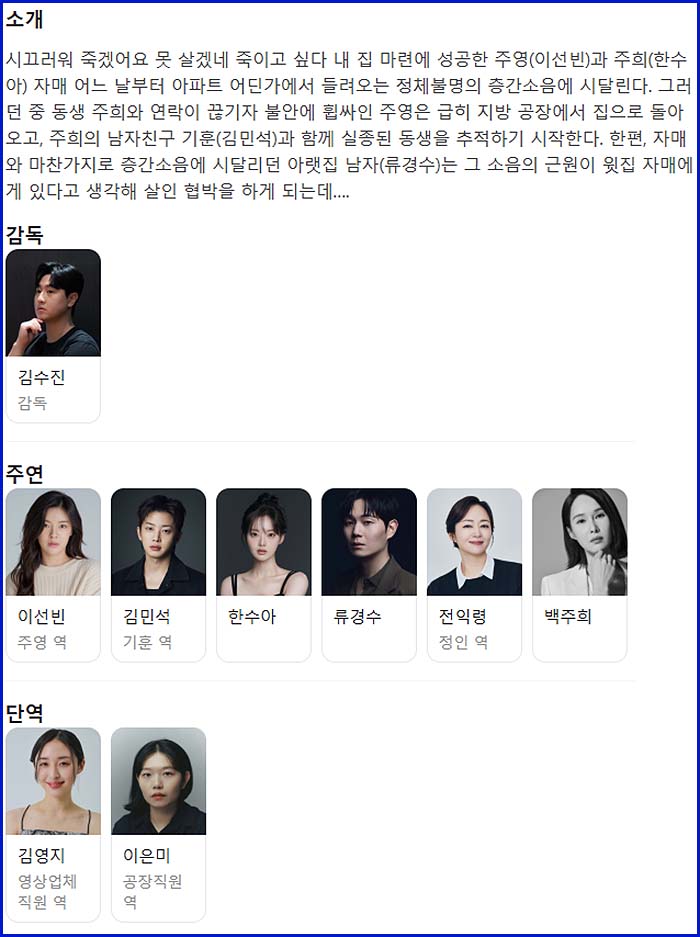Open 전익령's profile photo
The height and width of the screenshot is (937, 700).
tap(474, 542)
